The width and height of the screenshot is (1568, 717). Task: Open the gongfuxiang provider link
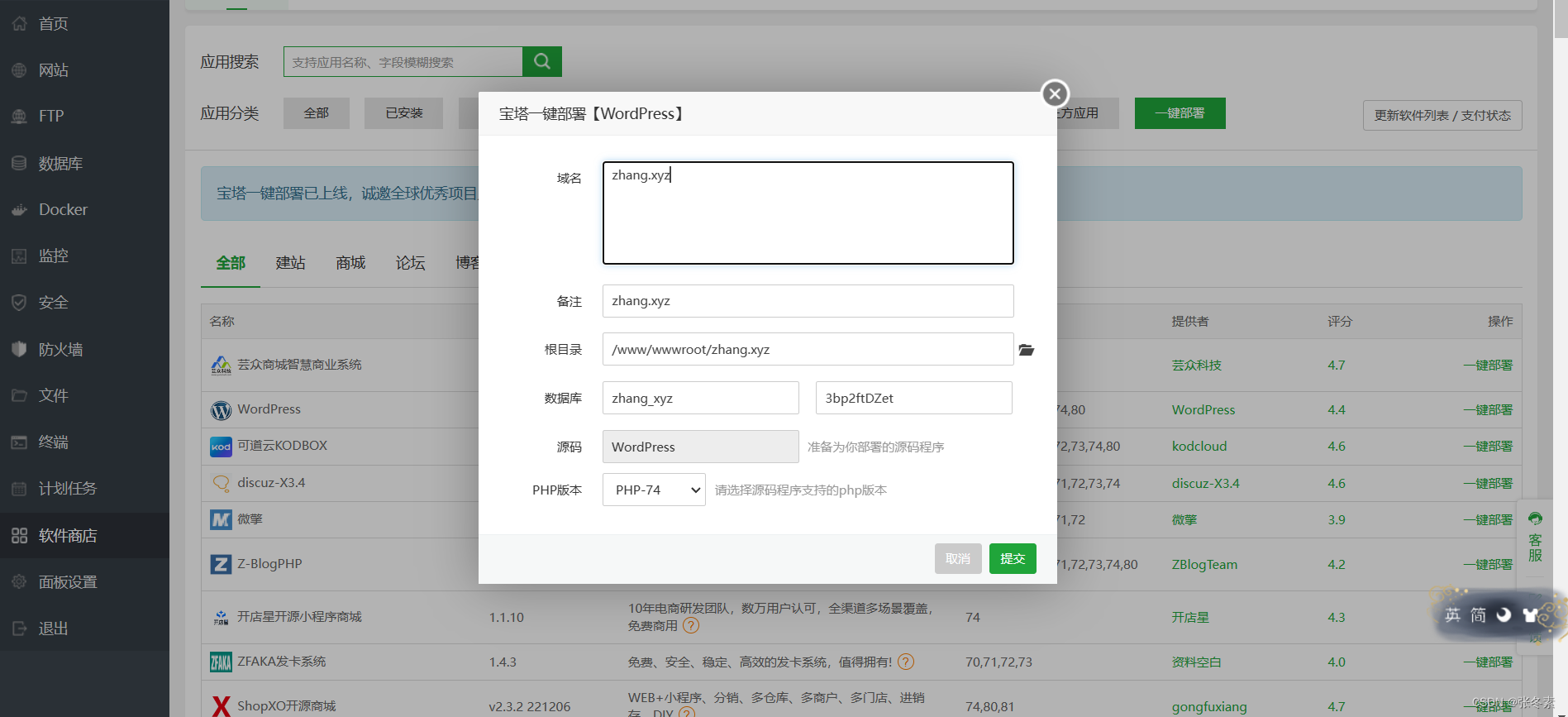click(x=1209, y=707)
